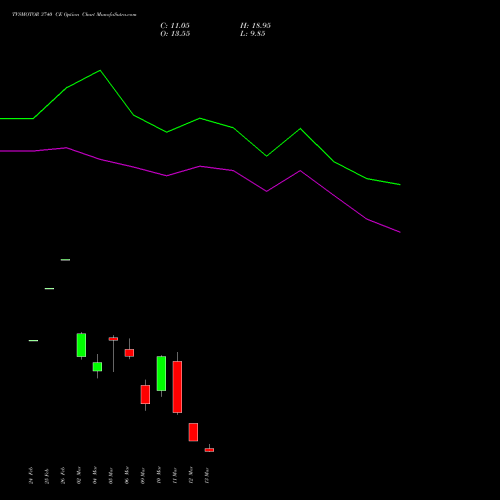500x500 pixels.
Task: Click the 24 Feb date label
Action: pyautogui.click(x=31, y=475)
